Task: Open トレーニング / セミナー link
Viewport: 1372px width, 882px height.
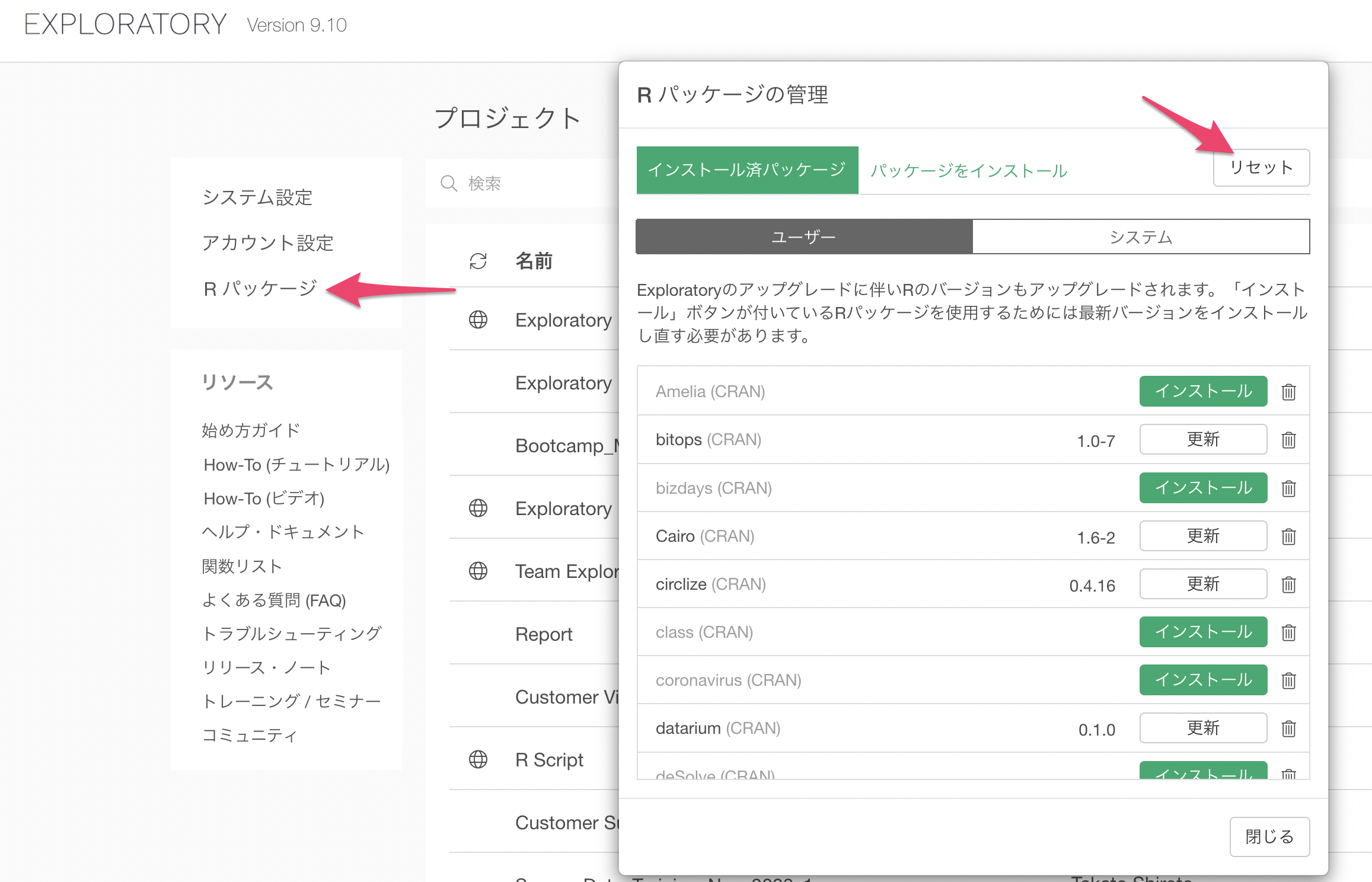Action: (x=292, y=701)
